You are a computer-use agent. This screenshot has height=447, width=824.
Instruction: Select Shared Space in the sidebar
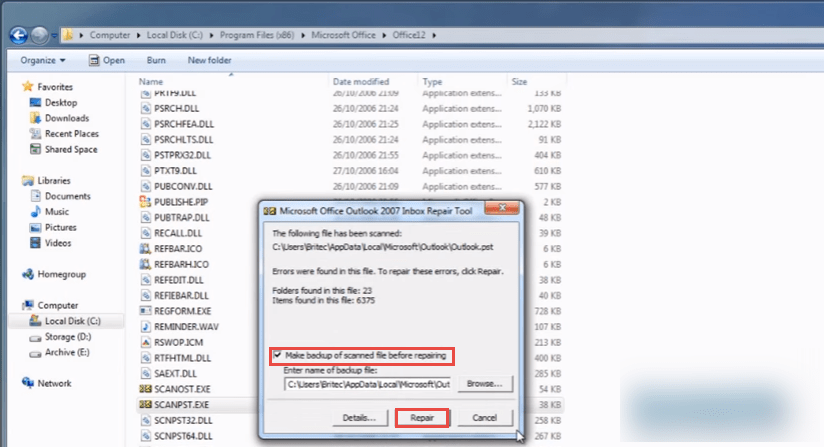coord(71,150)
